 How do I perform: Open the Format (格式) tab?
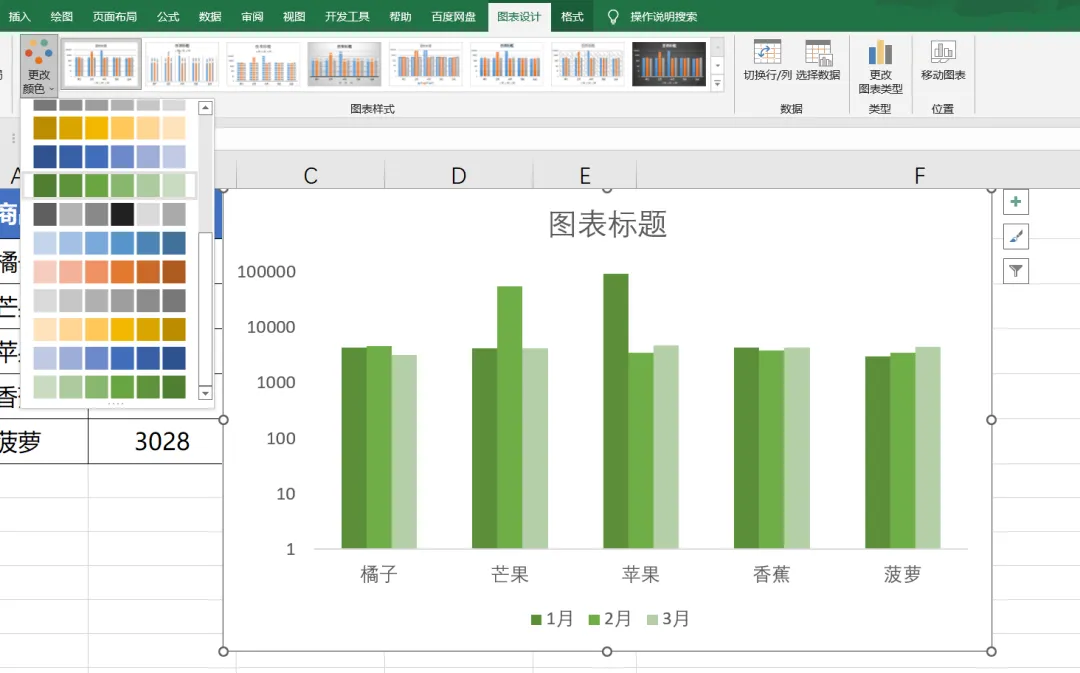coord(572,17)
